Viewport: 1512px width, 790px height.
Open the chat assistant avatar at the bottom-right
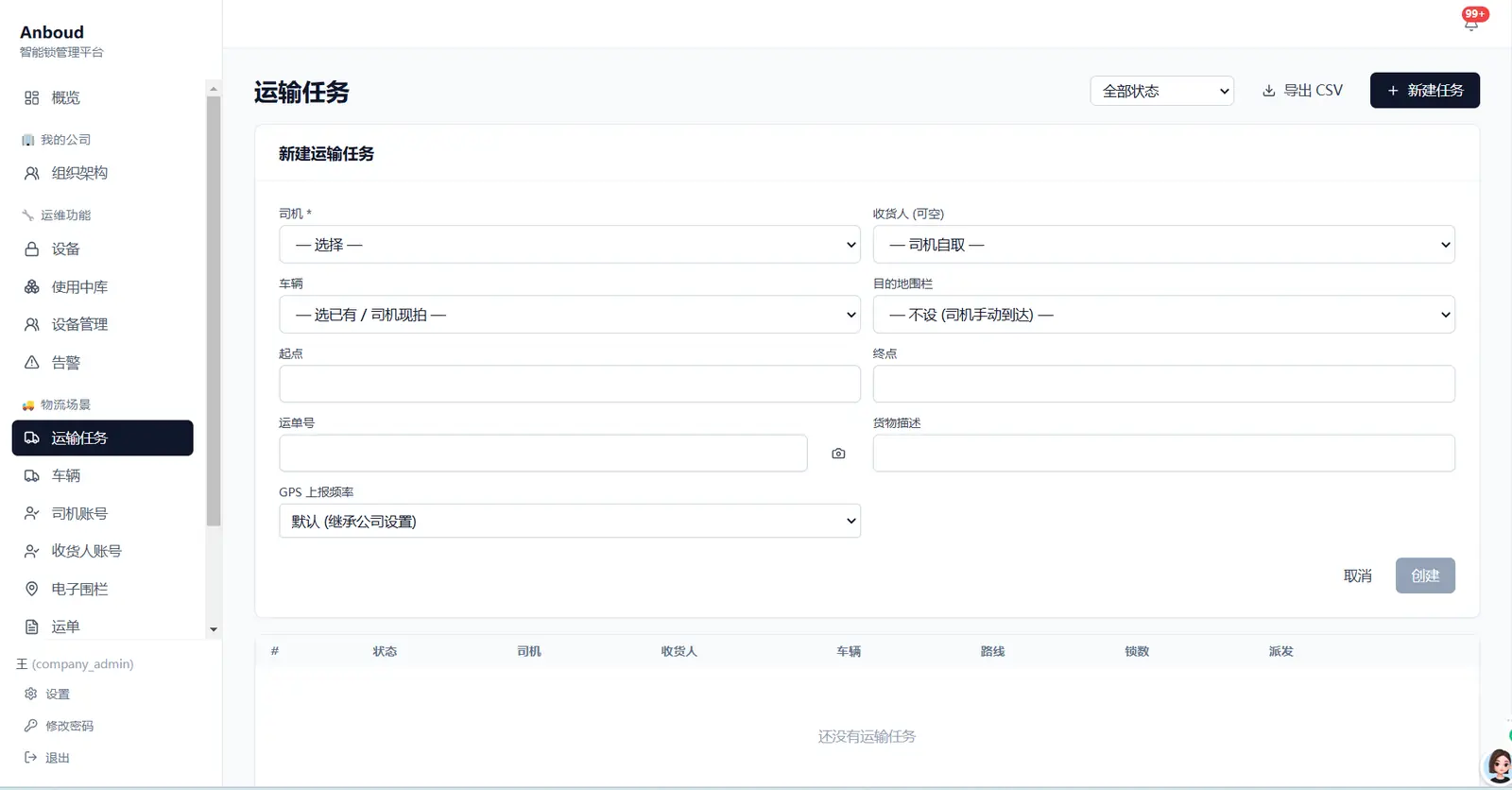pyautogui.click(x=1498, y=765)
